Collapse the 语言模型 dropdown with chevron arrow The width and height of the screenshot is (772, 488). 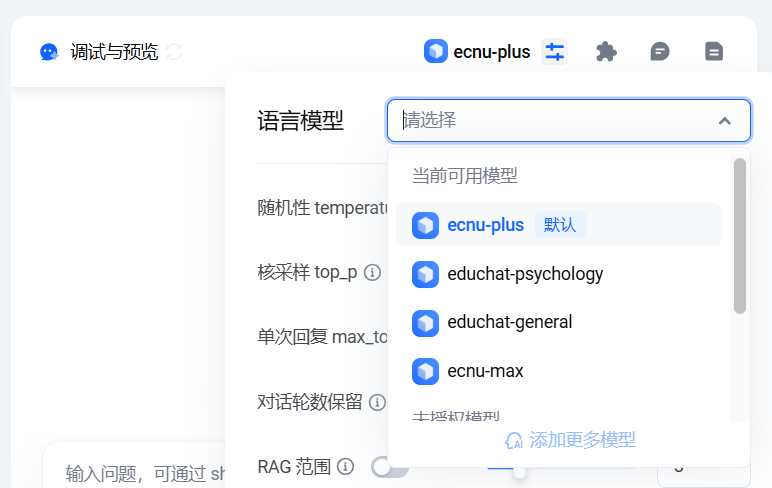click(x=724, y=121)
